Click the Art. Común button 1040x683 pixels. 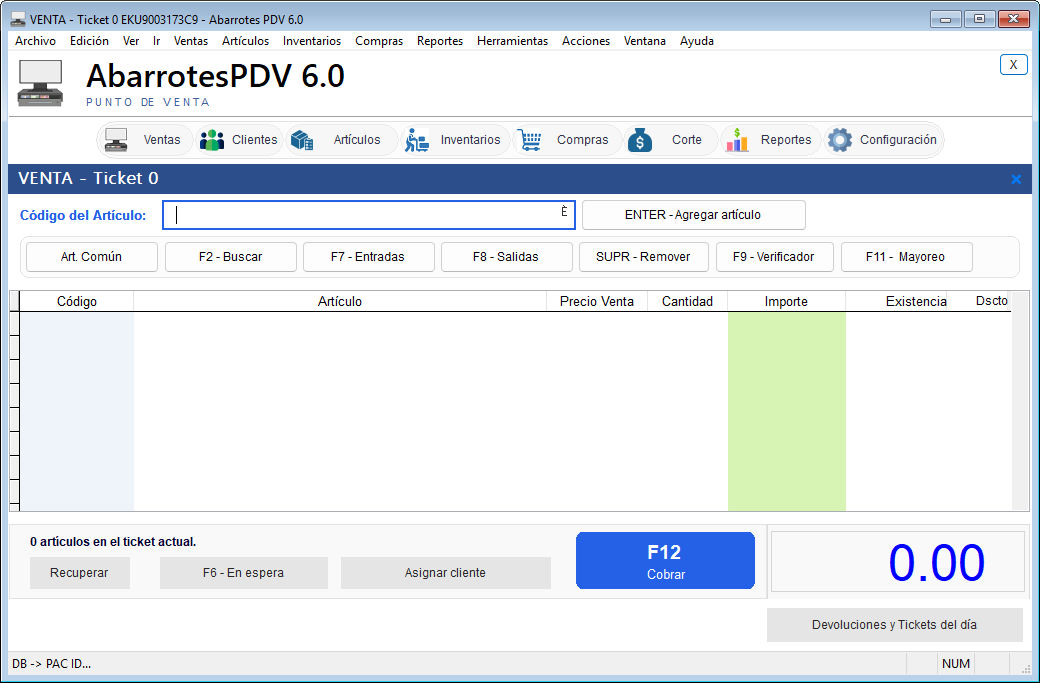(x=92, y=257)
